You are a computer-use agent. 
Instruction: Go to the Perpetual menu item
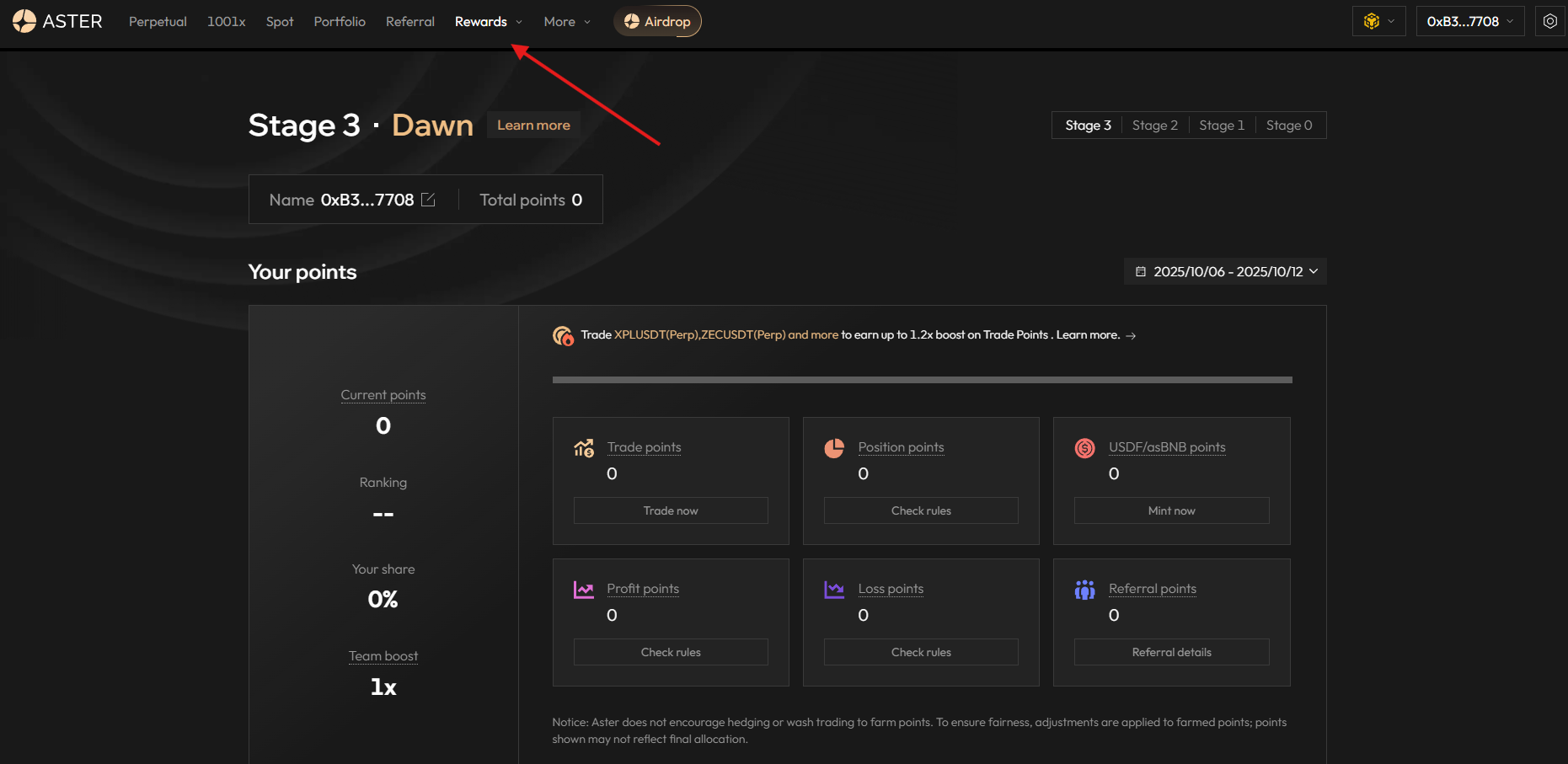(158, 22)
